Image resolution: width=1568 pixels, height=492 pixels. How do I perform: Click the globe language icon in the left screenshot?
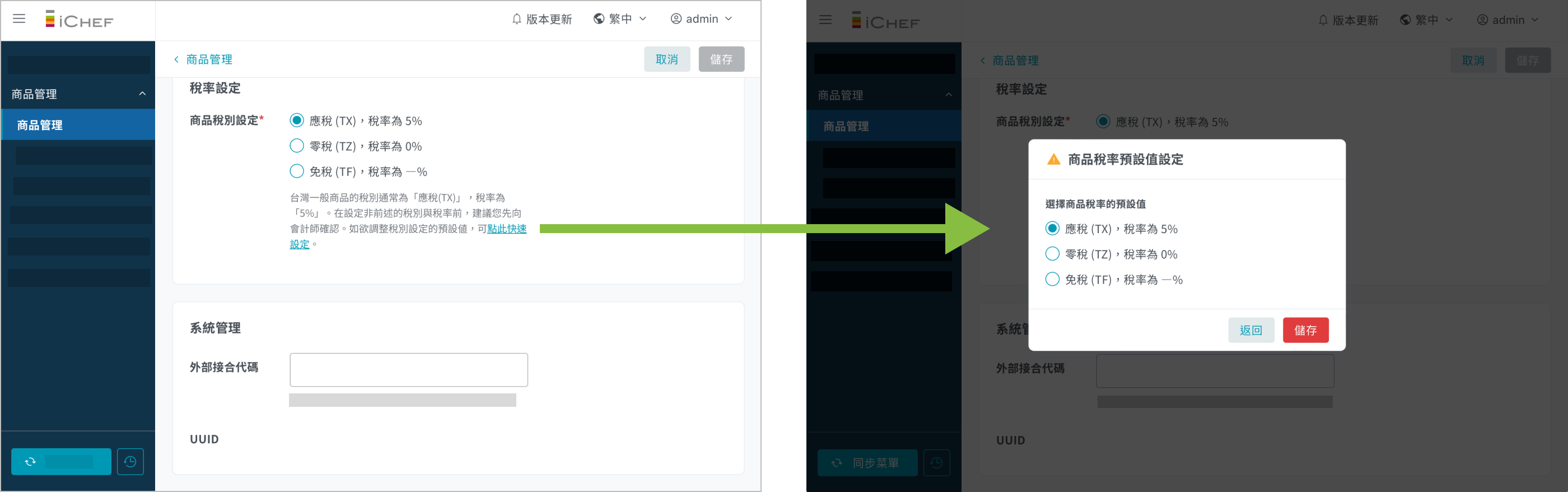coord(599,19)
